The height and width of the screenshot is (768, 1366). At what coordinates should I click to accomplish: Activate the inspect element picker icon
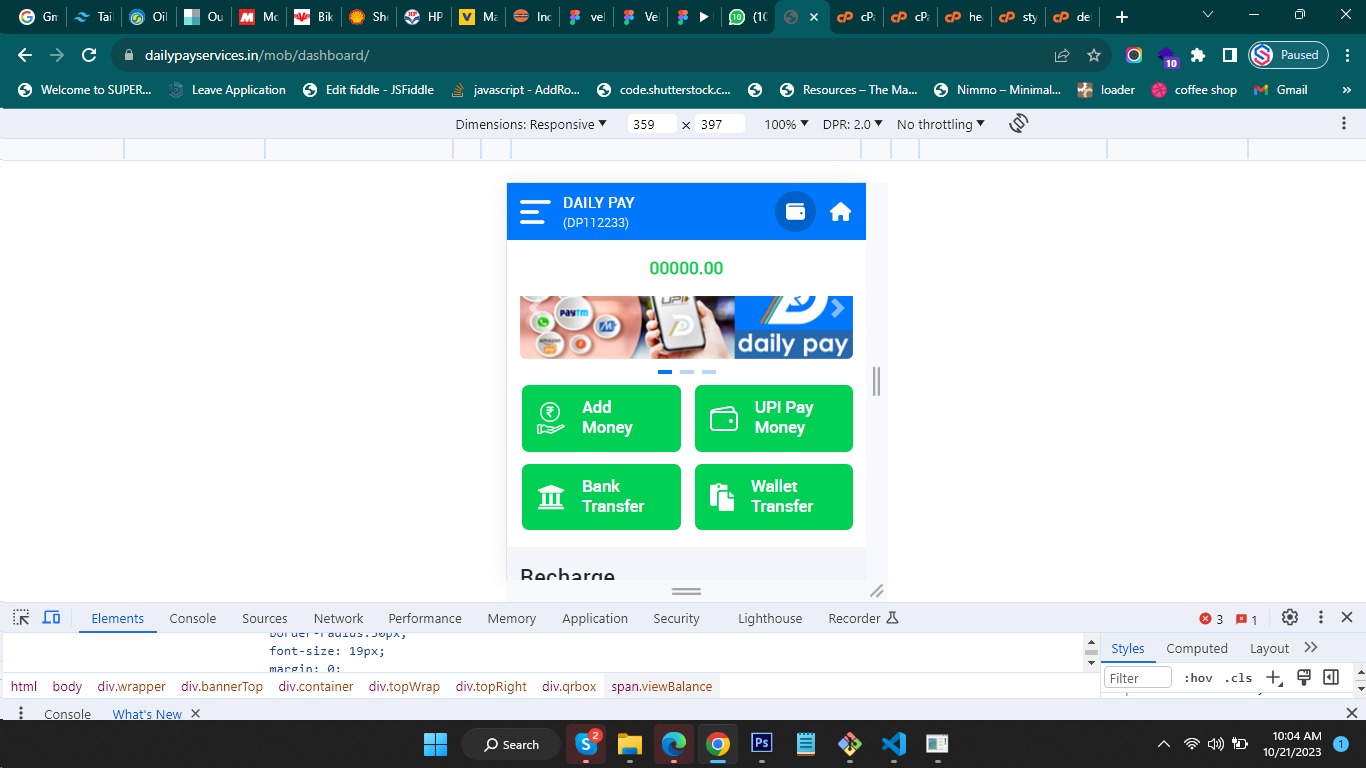[21, 618]
